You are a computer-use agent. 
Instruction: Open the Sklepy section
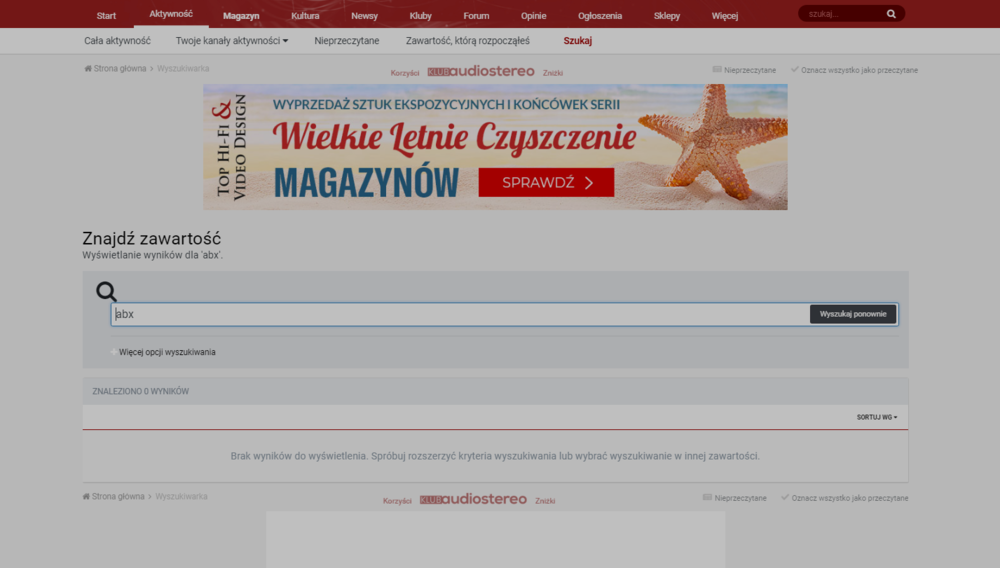point(666,16)
